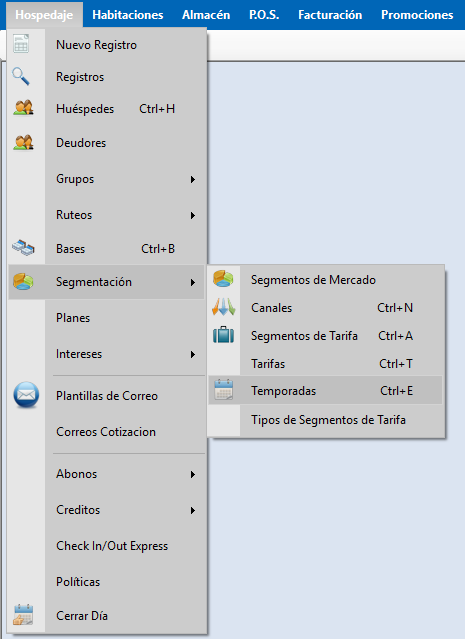Viewport: 465px width, 639px height.
Task: Select Segmentación menu entry
Action: point(106,282)
